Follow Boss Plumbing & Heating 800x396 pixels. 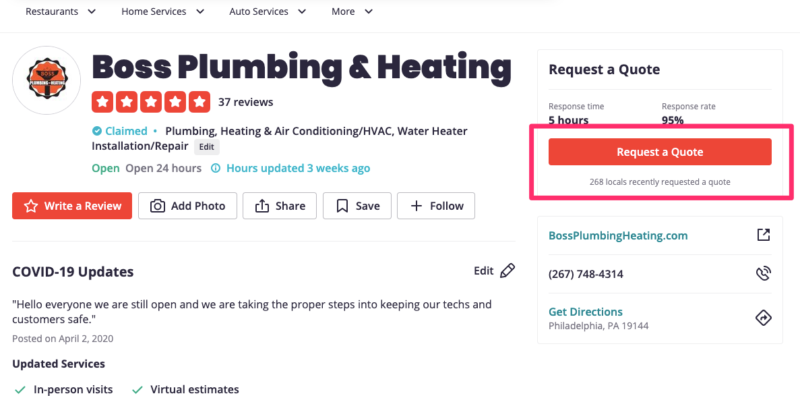[x=436, y=206]
